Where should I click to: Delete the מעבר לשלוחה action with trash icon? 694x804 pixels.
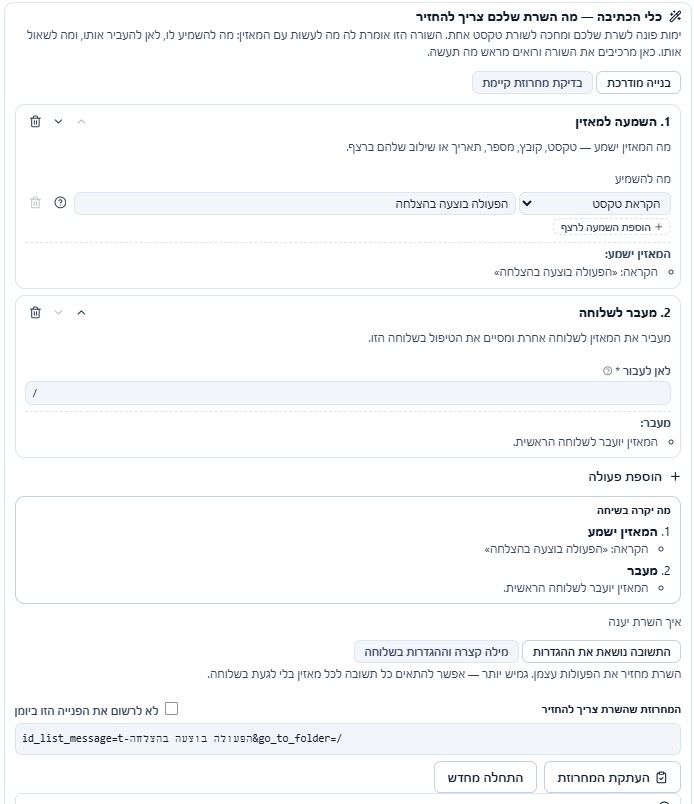coord(35,313)
